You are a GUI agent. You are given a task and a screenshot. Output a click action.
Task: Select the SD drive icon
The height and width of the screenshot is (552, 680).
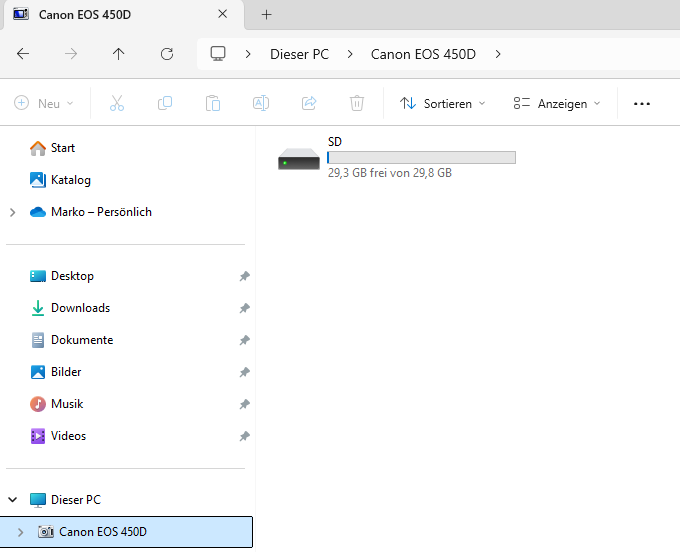pyautogui.click(x=299, y=159)
